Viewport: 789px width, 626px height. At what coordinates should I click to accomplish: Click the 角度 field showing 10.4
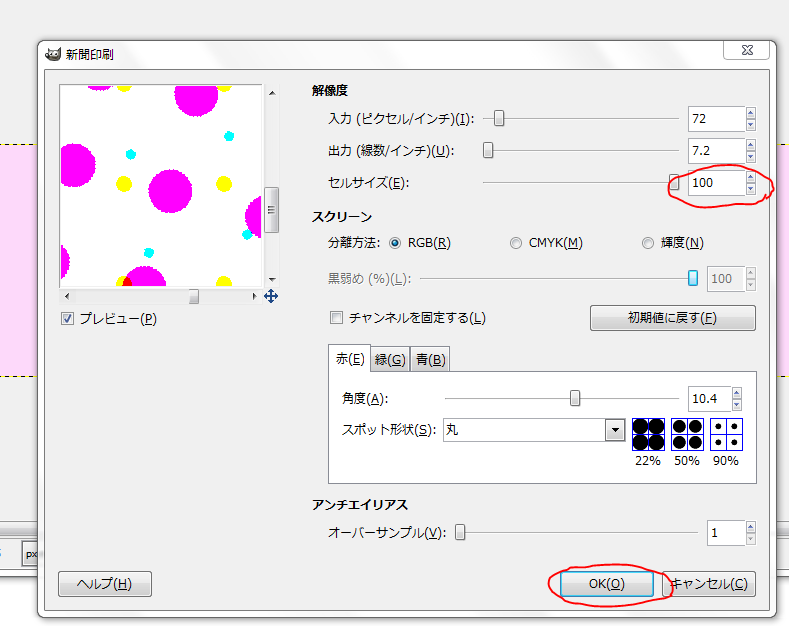(x=709, y=399)
